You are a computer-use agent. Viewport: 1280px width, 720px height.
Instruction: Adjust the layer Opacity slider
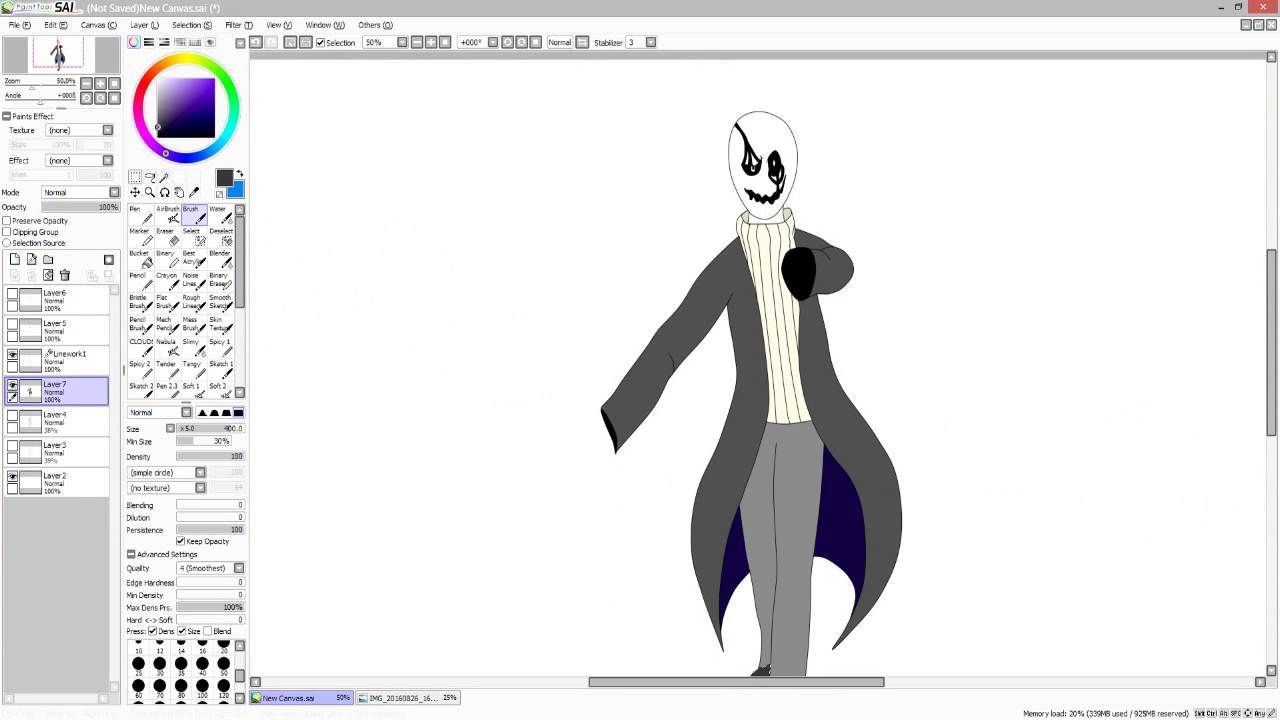(x=80, y=207)
